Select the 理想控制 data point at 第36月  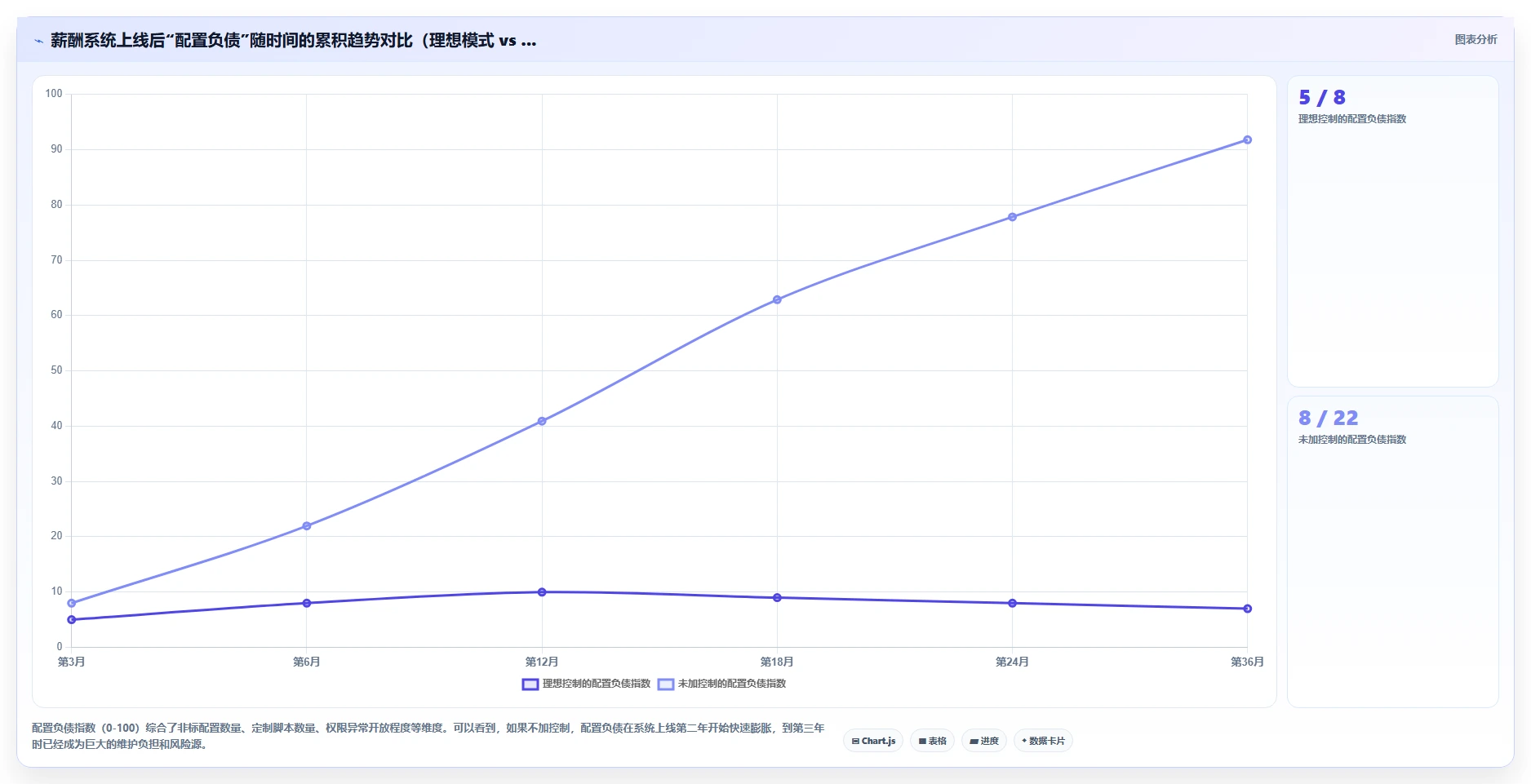(1247, 609)
